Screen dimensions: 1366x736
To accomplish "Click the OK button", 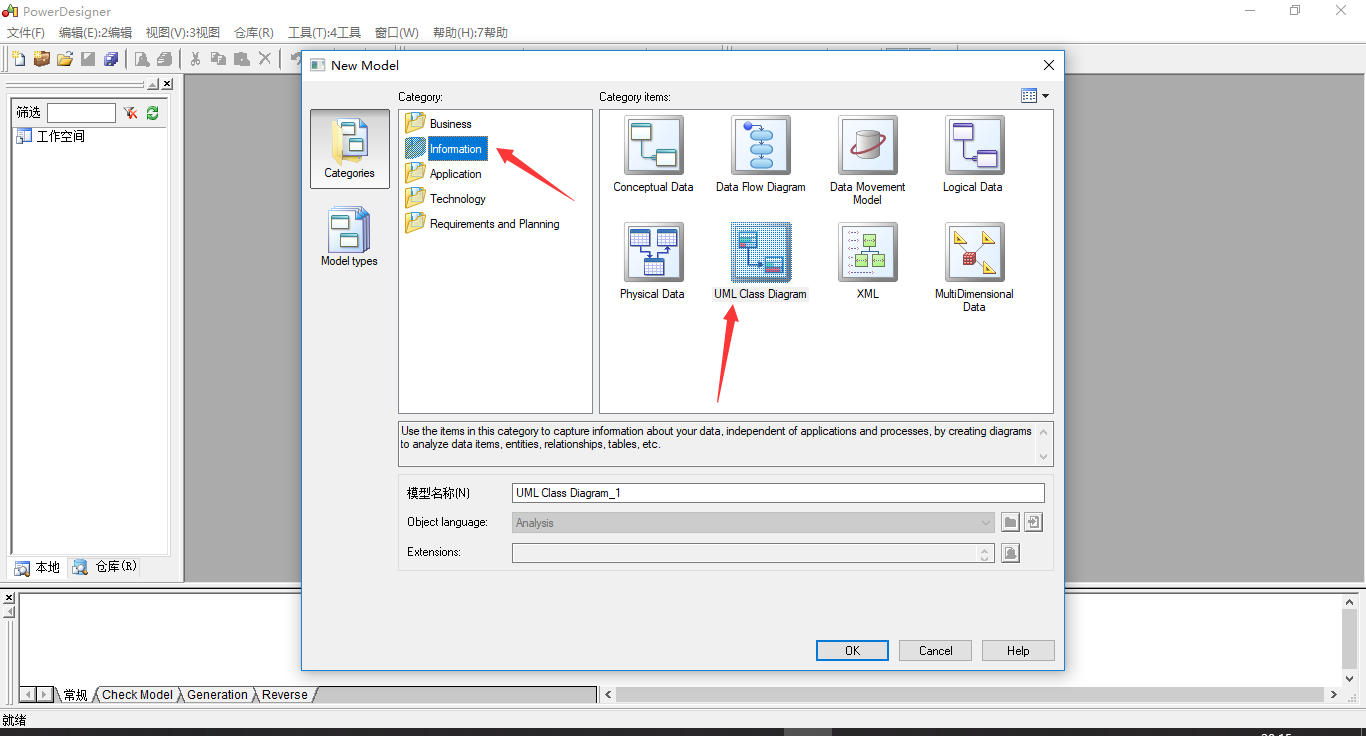I will 852,650.
